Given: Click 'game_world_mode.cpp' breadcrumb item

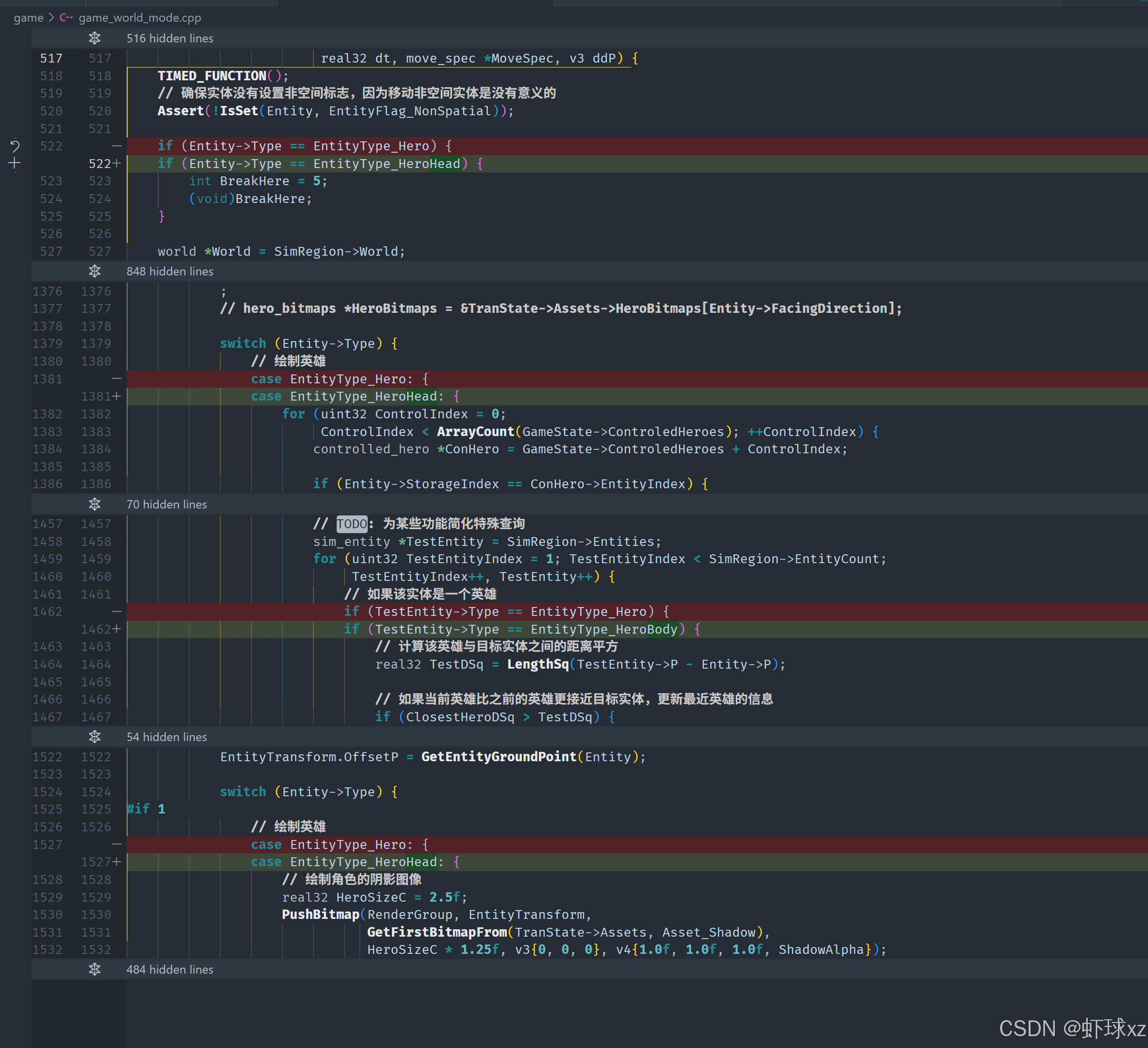Looking at the screenshot, I should [x=139, y=18].
